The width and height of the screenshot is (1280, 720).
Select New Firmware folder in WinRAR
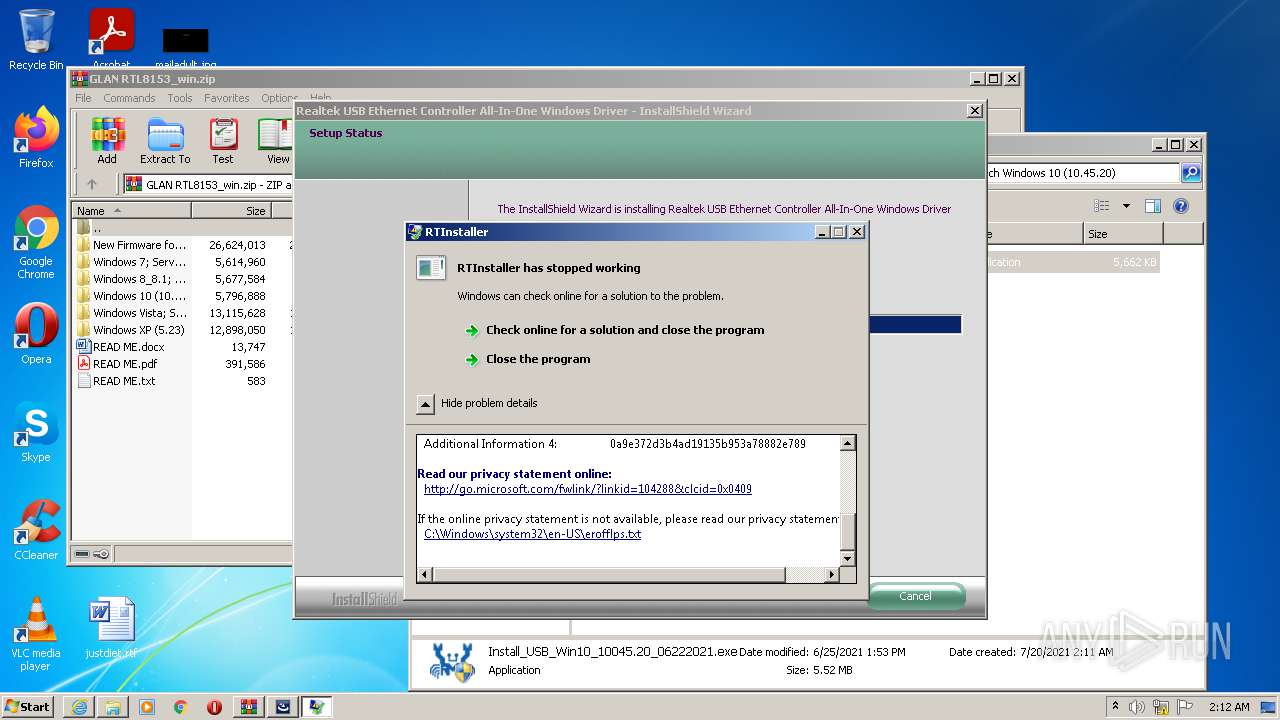click(x=133, y=245)
